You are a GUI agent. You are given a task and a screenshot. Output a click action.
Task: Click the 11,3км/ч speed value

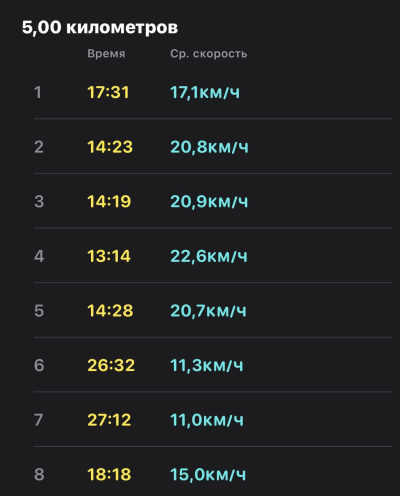pyautogui.click(x=207, y=365)
